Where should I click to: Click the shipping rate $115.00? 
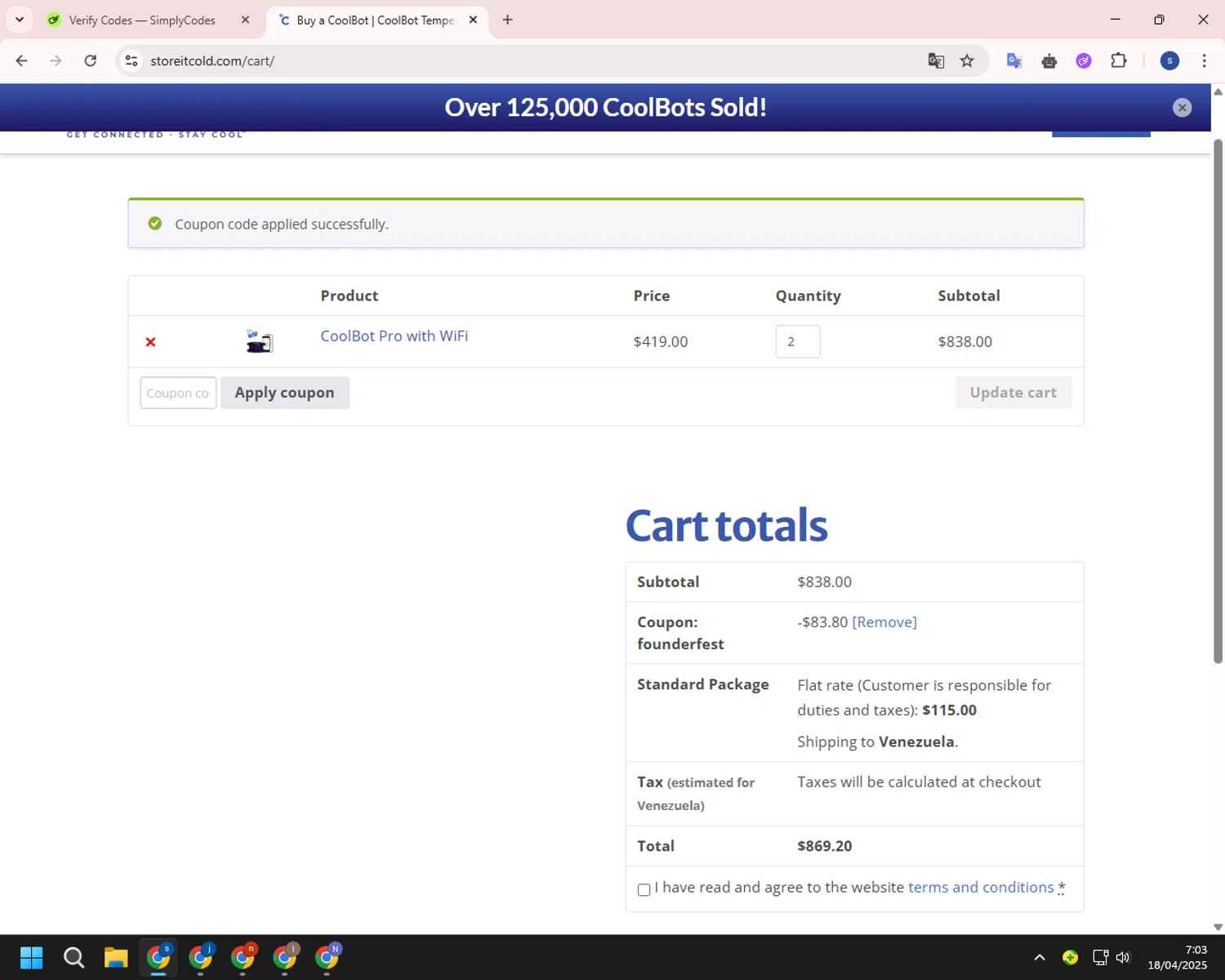(949, 710)
